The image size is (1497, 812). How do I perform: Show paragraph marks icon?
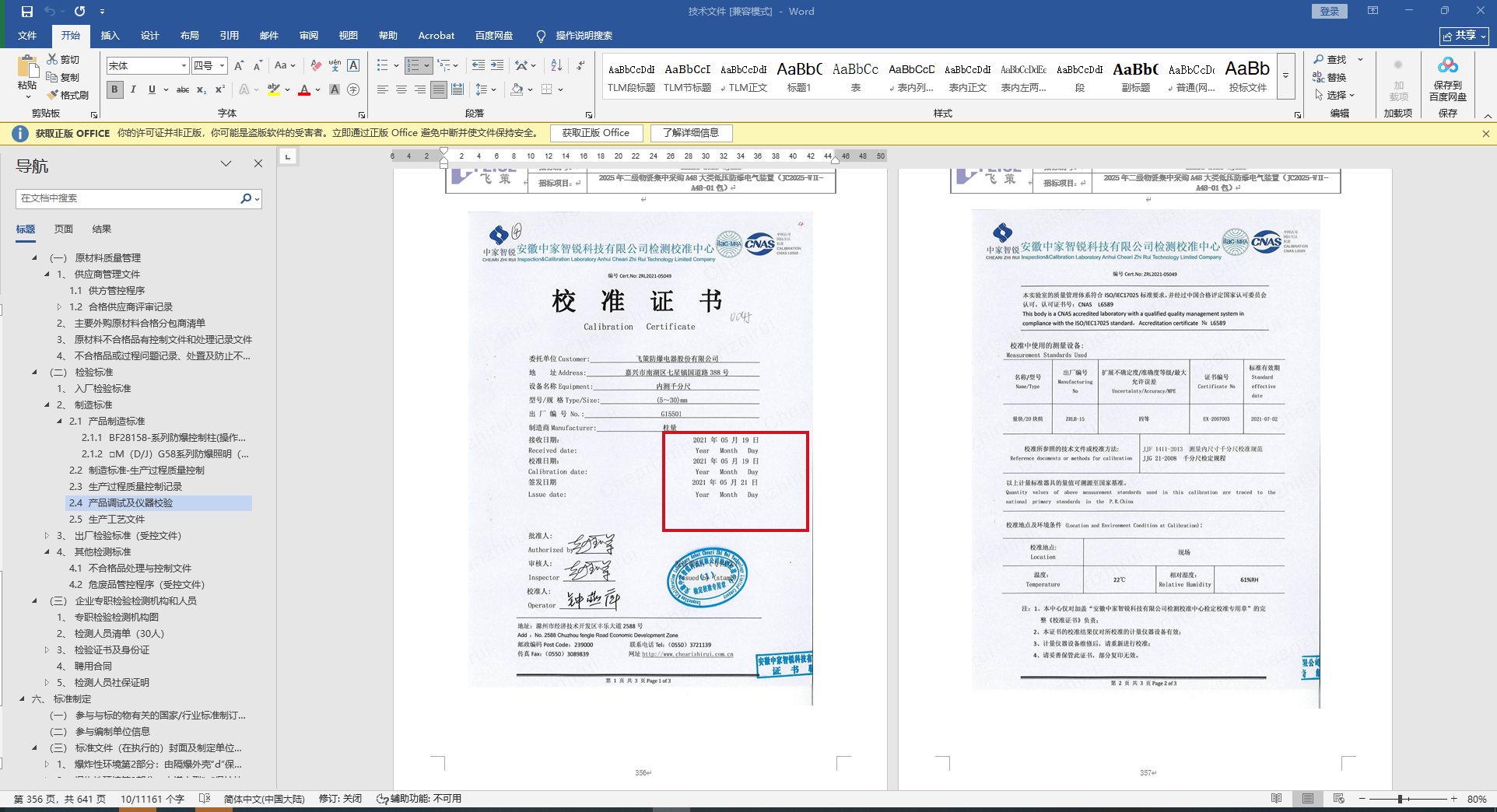(581, 65)
